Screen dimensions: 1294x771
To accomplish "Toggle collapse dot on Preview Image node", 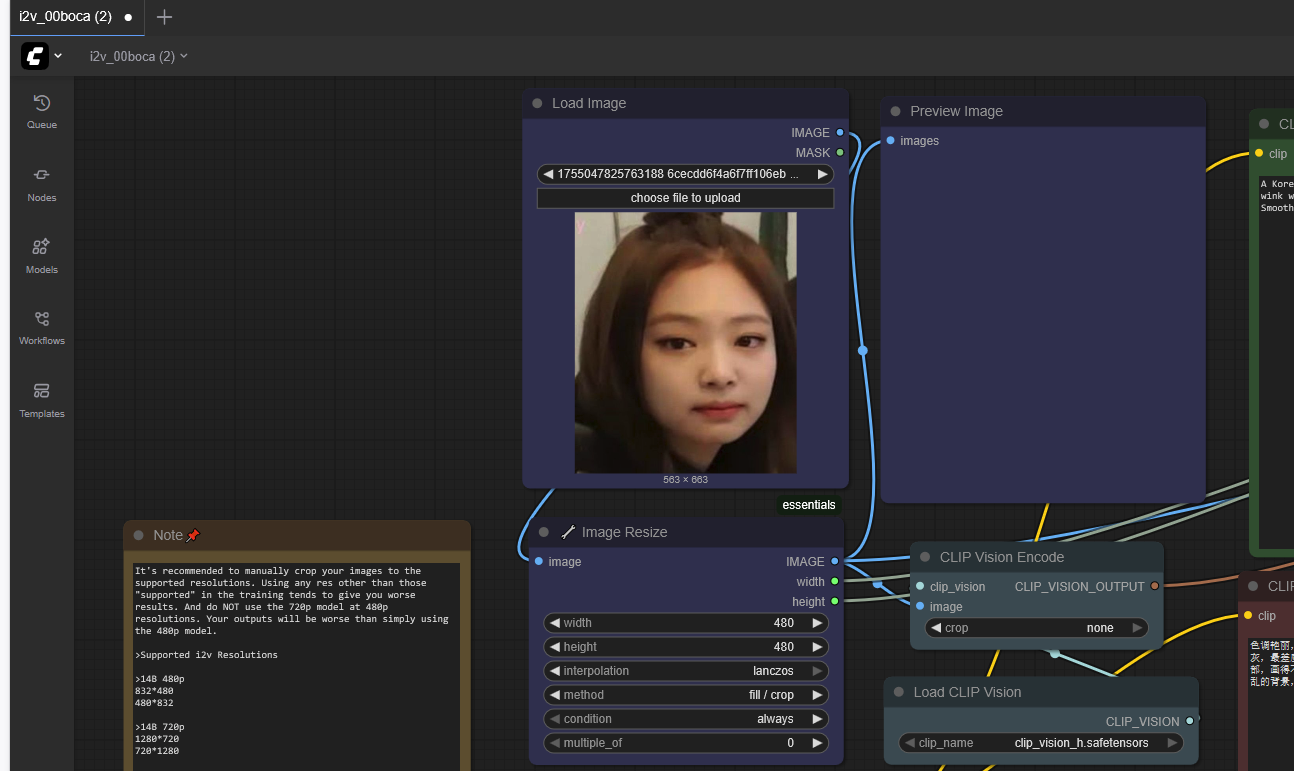I will [896, 112].
